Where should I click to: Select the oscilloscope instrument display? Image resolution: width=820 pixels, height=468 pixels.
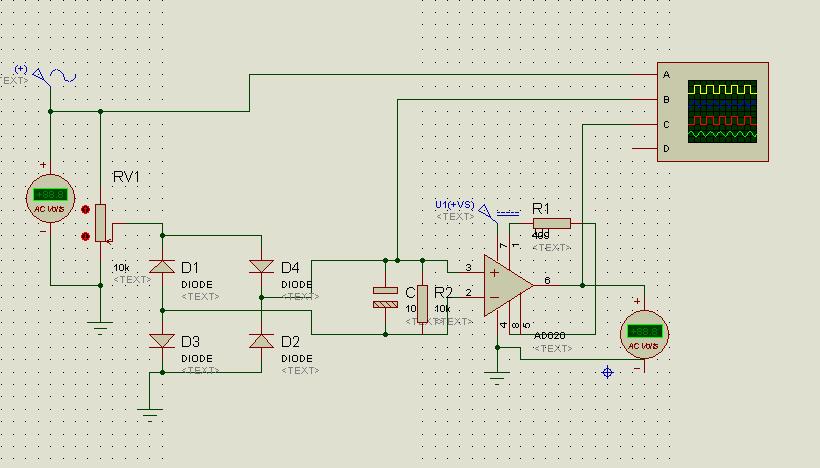(722, 111)
